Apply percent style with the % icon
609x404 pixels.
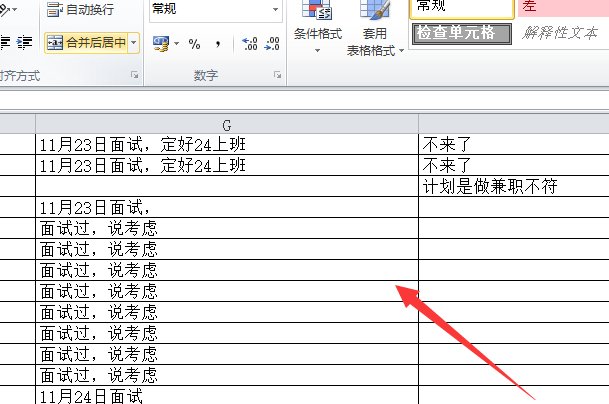(194, 44)
